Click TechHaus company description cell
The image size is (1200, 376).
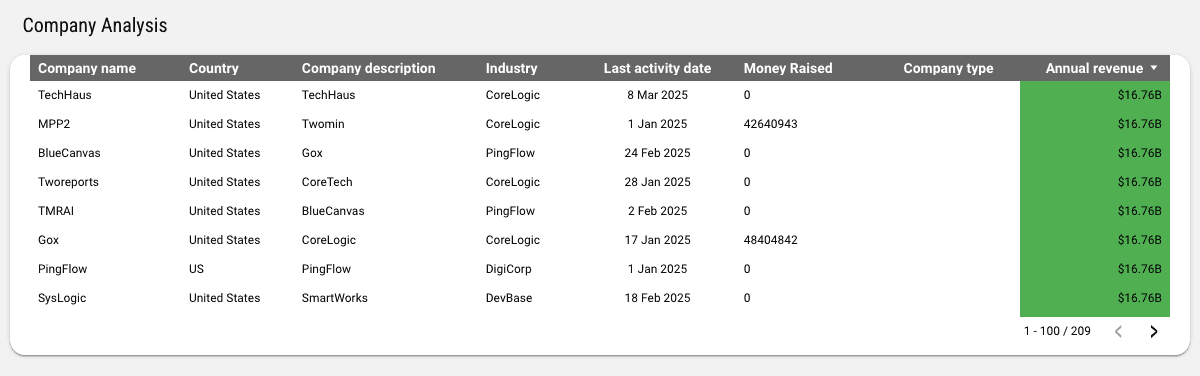click(328, 95)
